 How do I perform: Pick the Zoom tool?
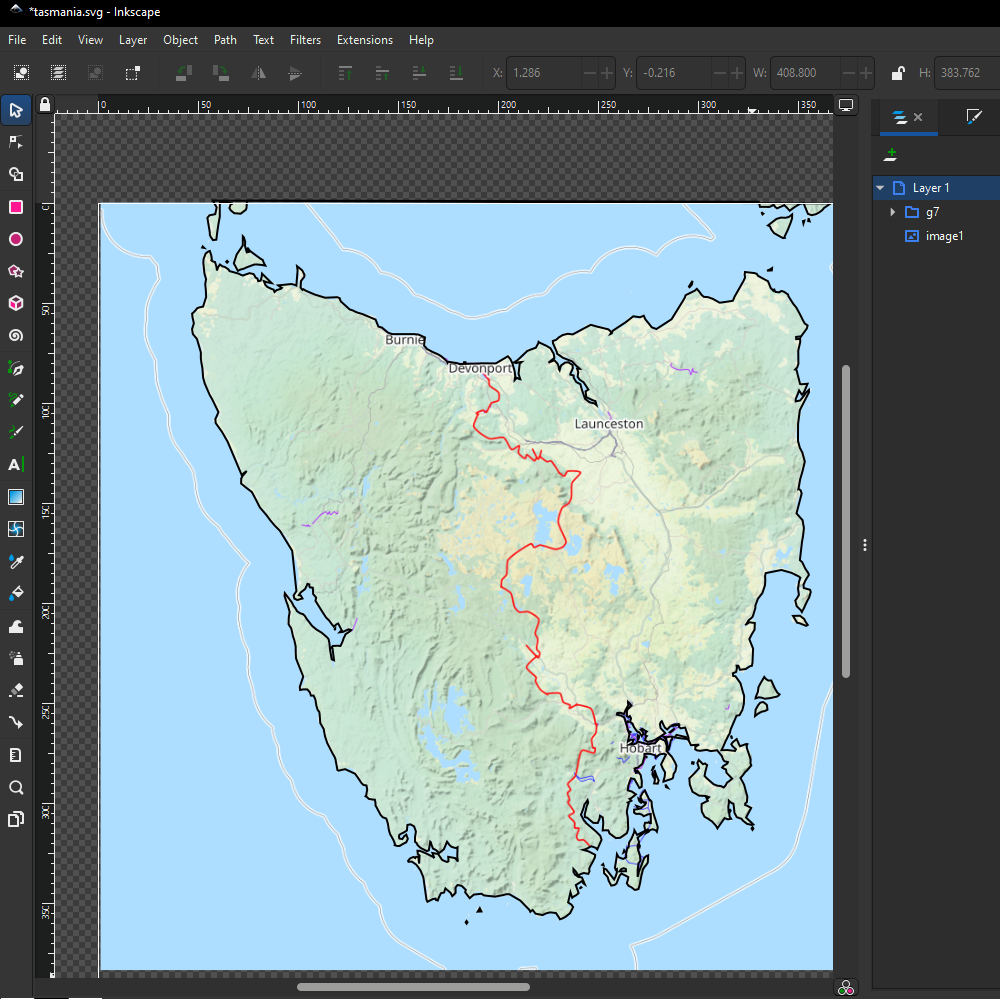click(x=16, y=787)
